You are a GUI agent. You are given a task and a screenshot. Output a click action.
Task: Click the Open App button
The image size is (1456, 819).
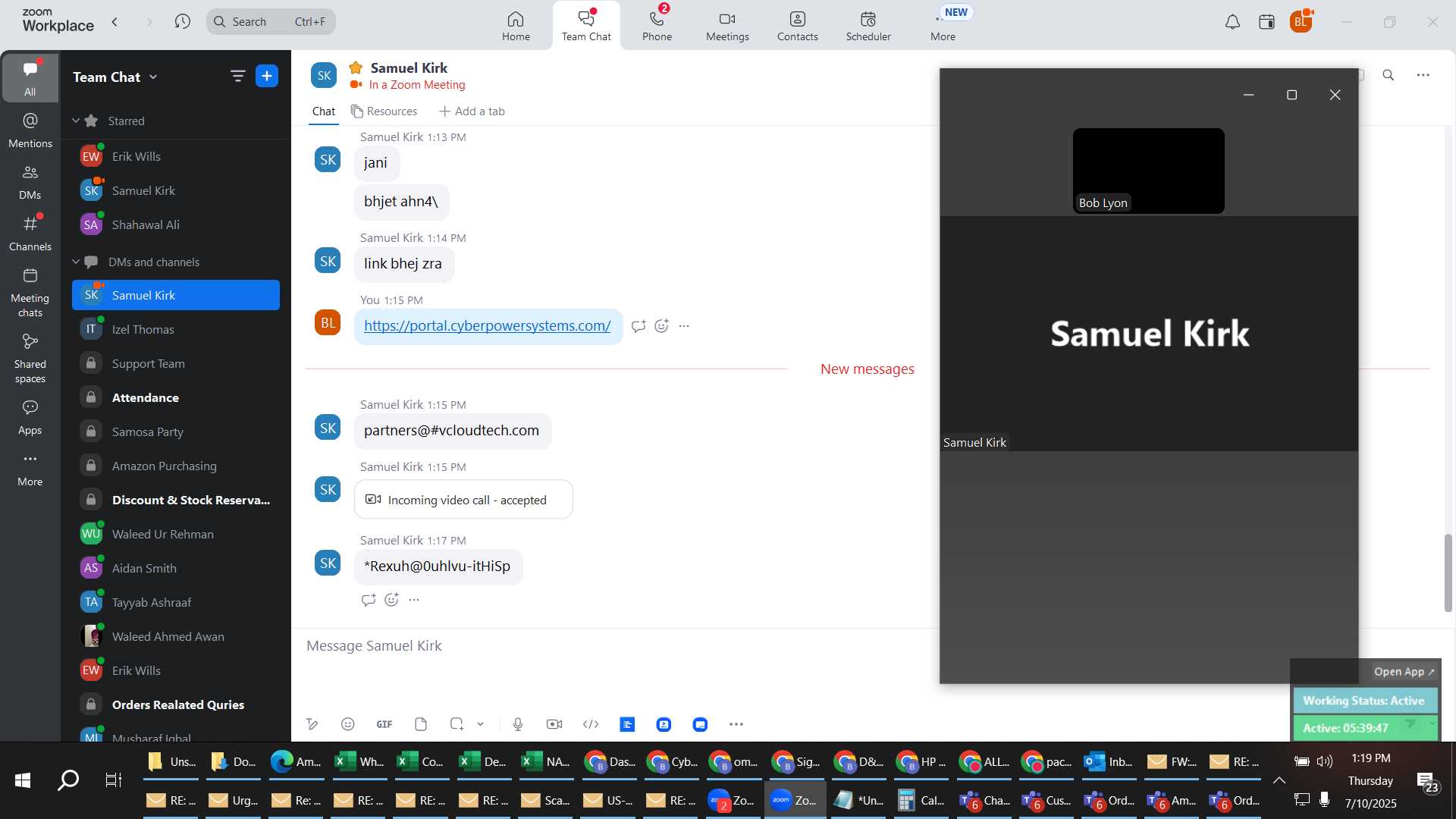1404,672
